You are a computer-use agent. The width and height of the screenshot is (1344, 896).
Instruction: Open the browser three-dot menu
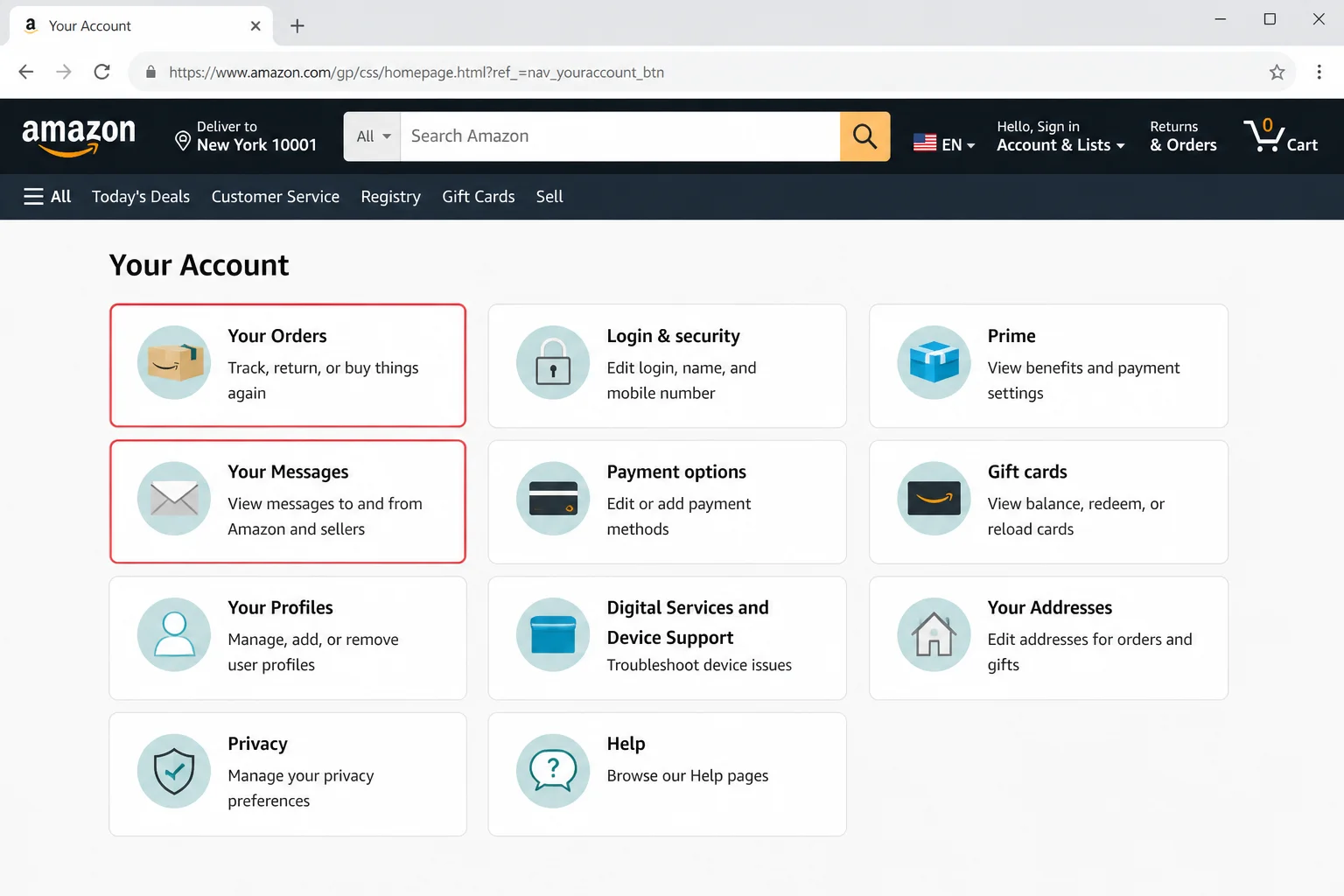1319,72
